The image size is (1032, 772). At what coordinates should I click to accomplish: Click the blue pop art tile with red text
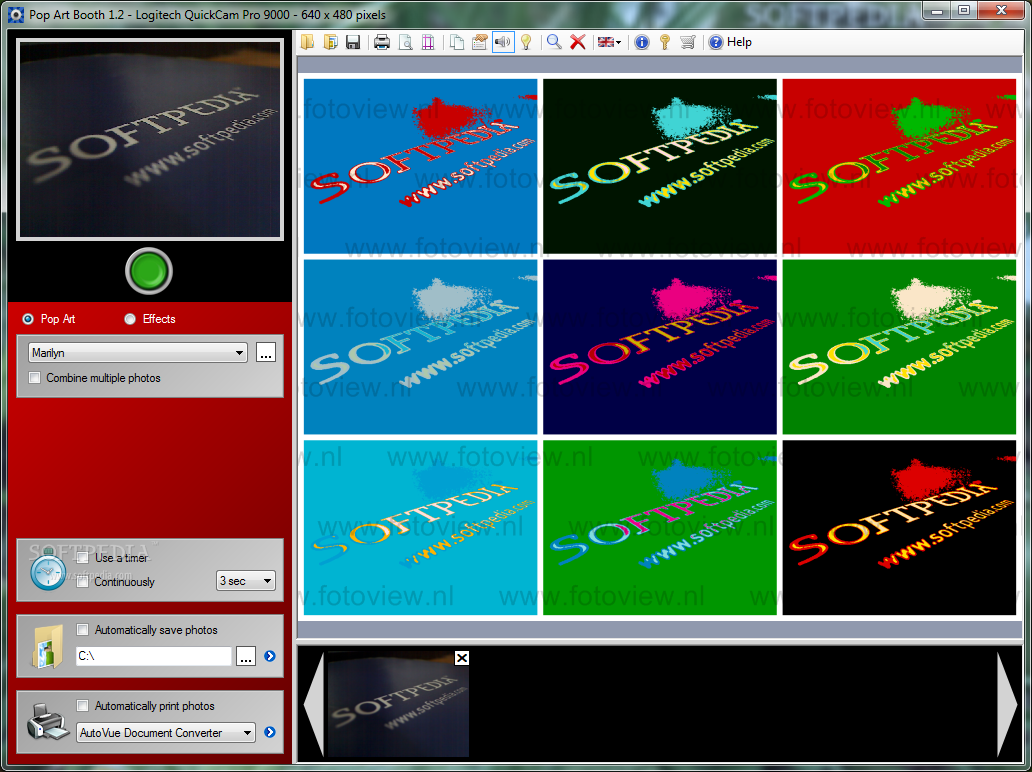pyautogui.click(x=420, y=166)
